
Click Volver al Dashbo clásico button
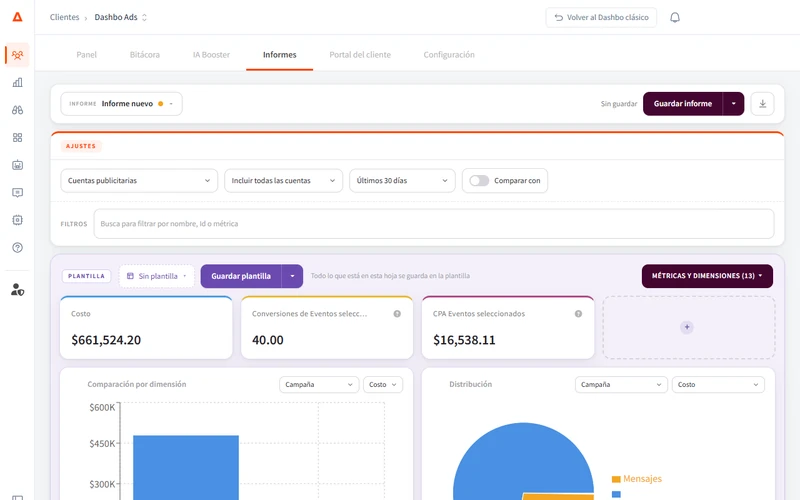coord(601,17)
